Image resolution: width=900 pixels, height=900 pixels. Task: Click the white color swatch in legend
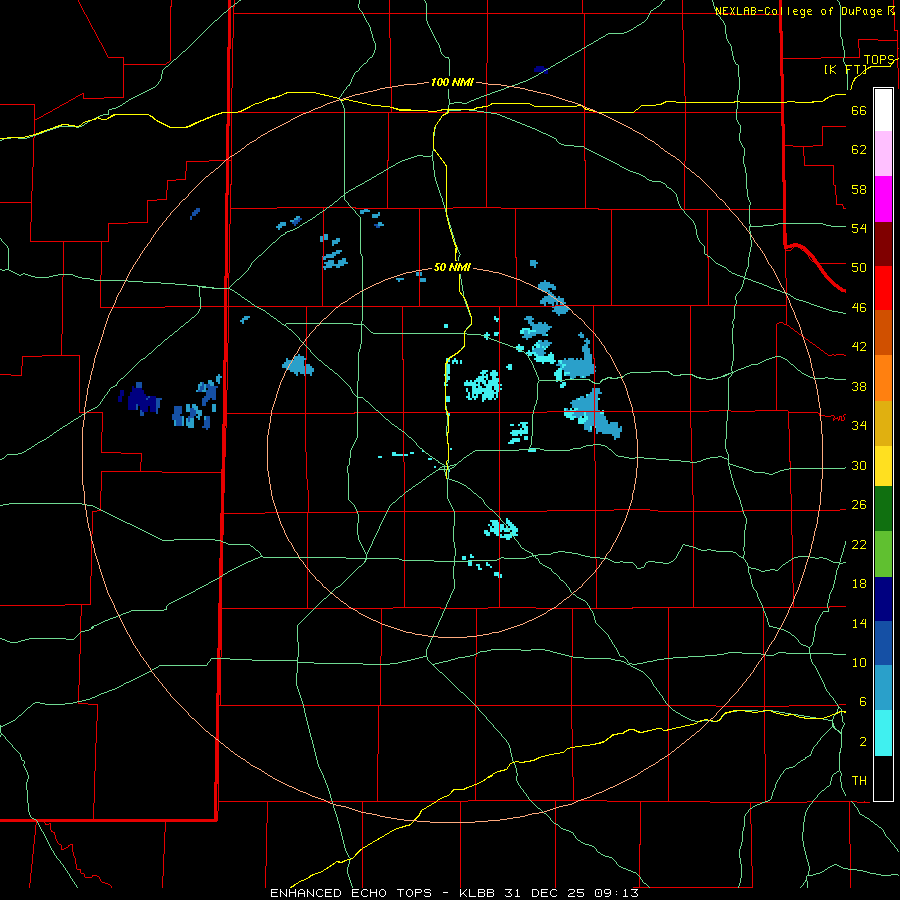click(x=883, y=110)
